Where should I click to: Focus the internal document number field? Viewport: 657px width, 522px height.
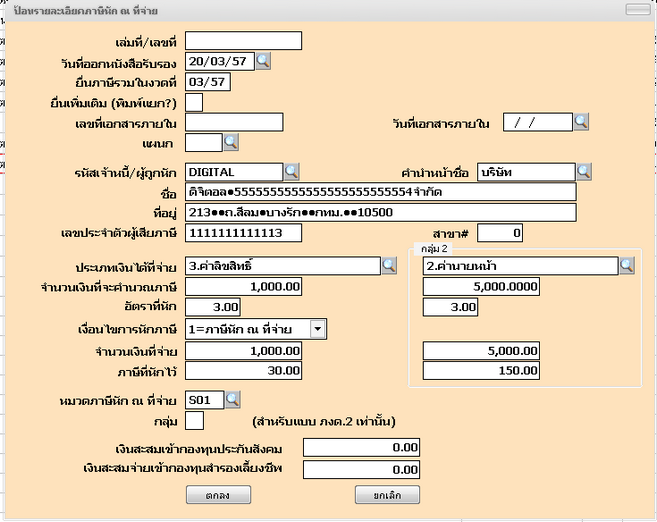tap(234, 122)
